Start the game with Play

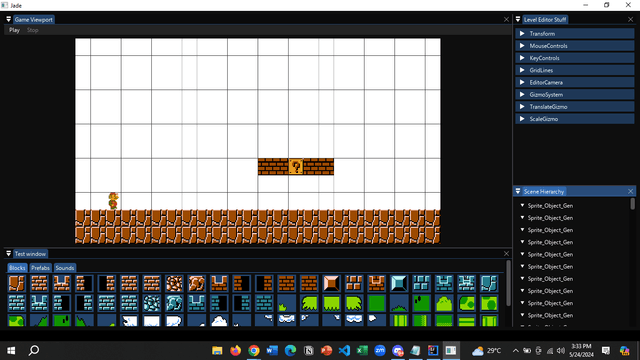click(x=14, y=30)
